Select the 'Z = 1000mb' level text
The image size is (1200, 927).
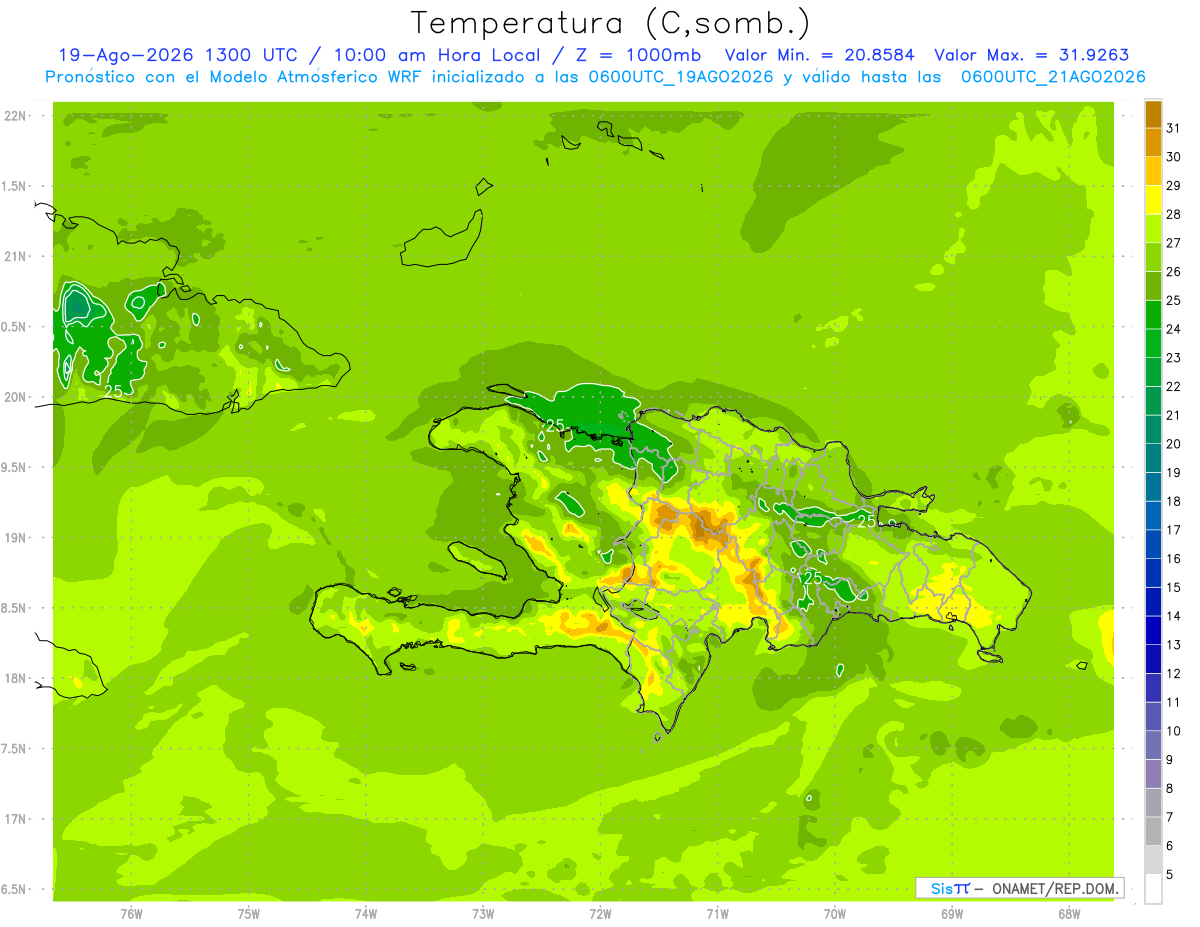pos(640,55)
